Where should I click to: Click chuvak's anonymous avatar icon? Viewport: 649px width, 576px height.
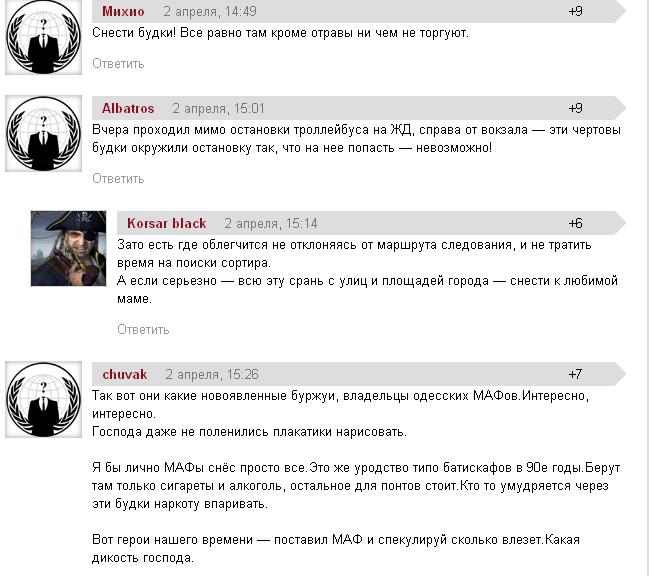click(x=43, y=399)
